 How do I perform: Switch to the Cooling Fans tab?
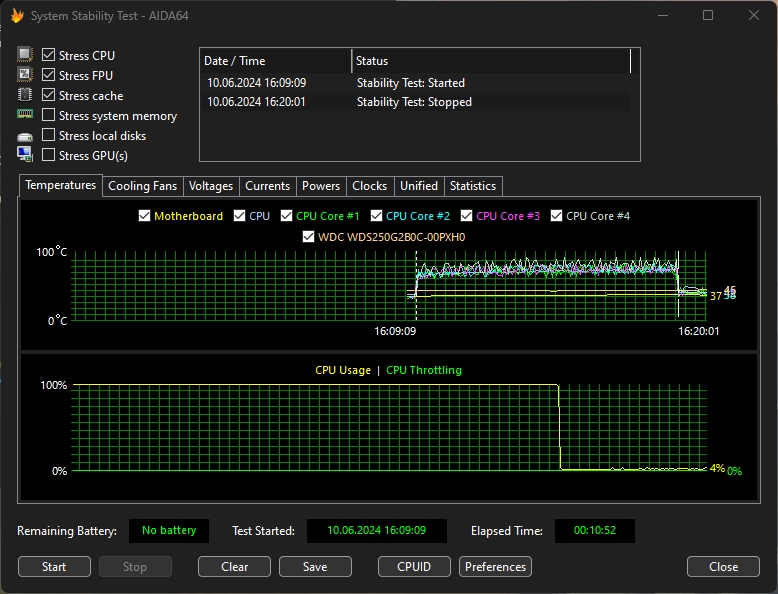pyautogui.click(x=142, y=186)
